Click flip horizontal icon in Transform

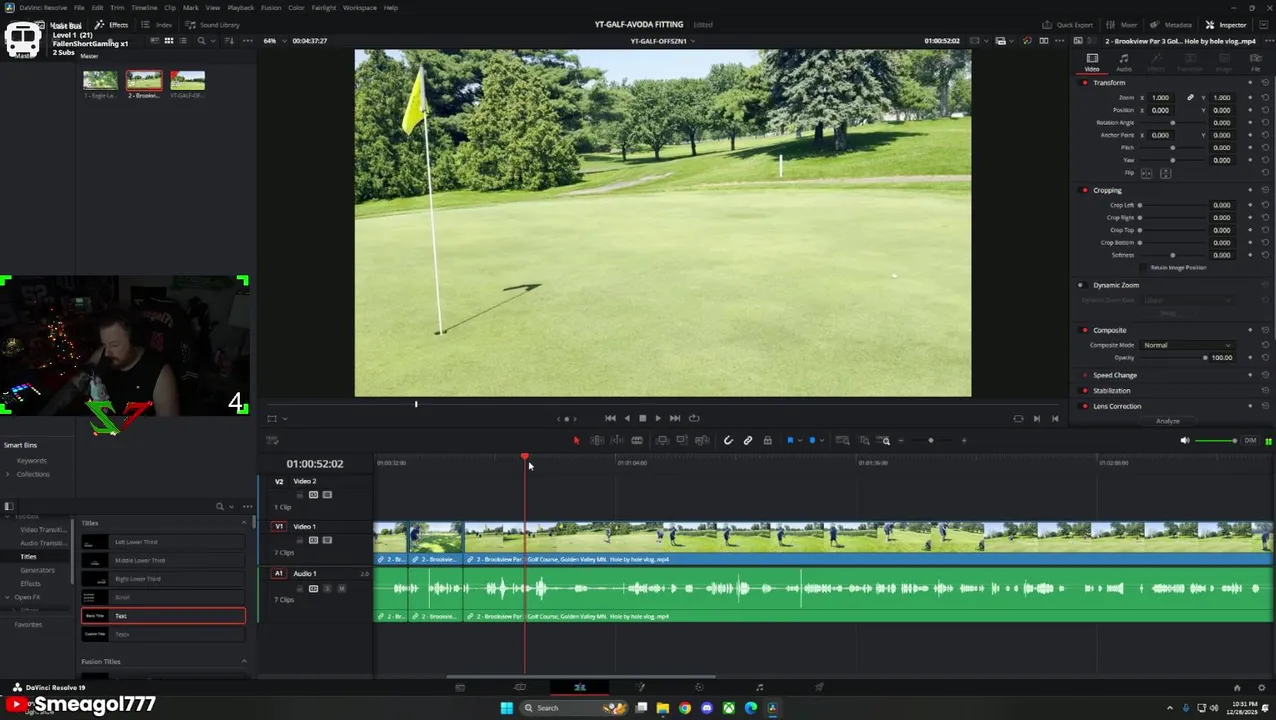1147,173
